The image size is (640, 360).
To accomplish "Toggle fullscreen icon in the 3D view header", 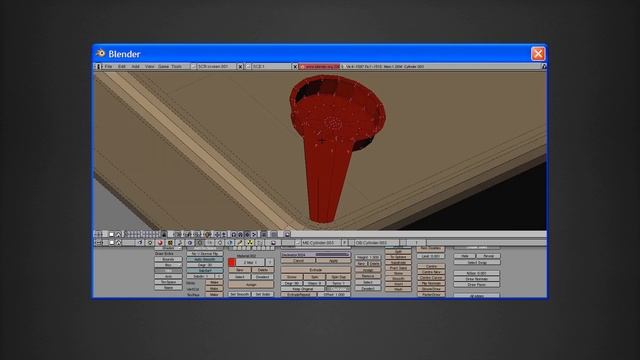I will pyautogui.click(x=111, y=234).
